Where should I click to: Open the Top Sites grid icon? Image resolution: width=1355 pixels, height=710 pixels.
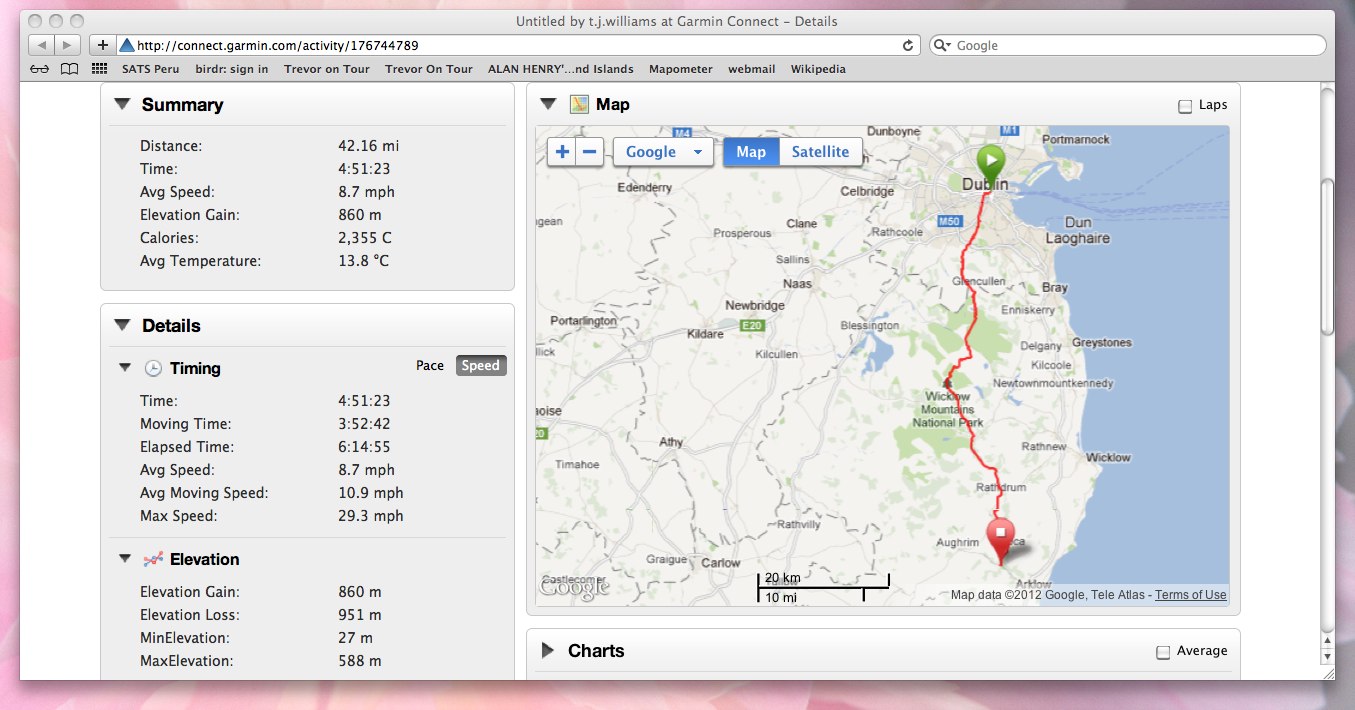click(99, 69)
